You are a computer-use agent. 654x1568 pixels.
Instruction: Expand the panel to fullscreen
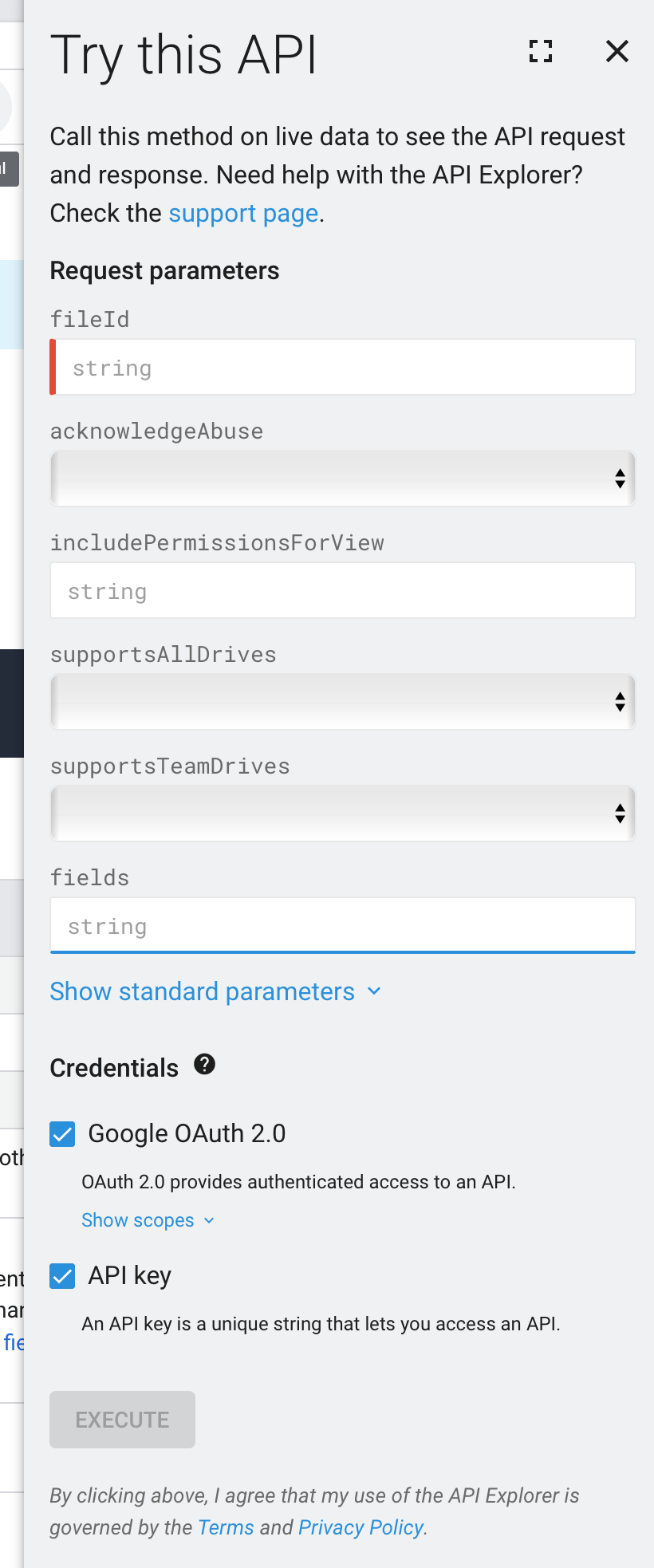pyautogui.click(x=540, y=51)
